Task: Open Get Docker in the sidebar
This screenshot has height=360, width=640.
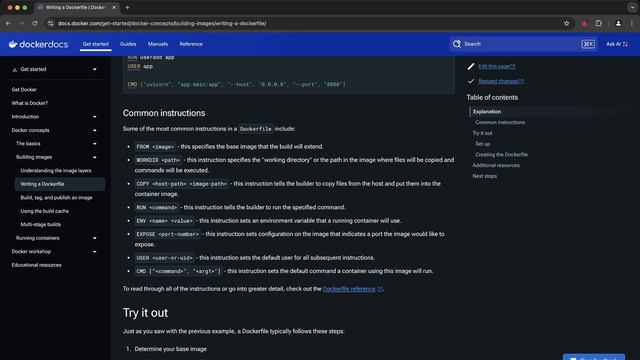Action: point(24,90)
